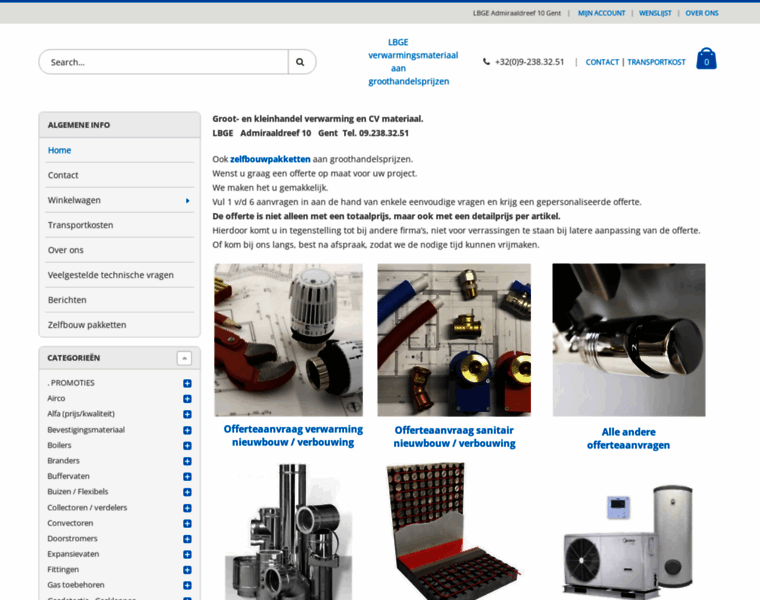
Task: Go to Mijn Account
Action: click(601, 13)
